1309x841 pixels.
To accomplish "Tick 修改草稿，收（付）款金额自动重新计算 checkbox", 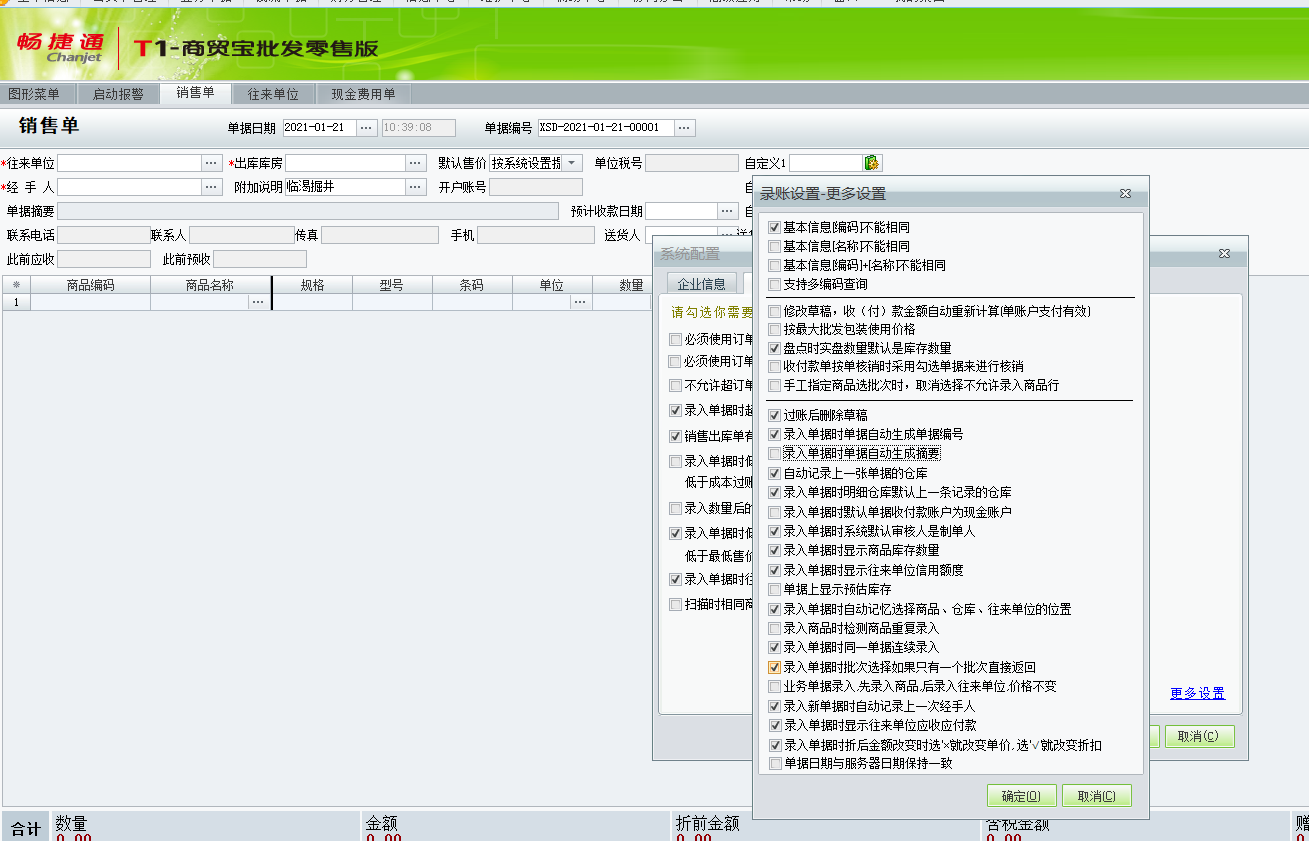I will tap(774, 311).
